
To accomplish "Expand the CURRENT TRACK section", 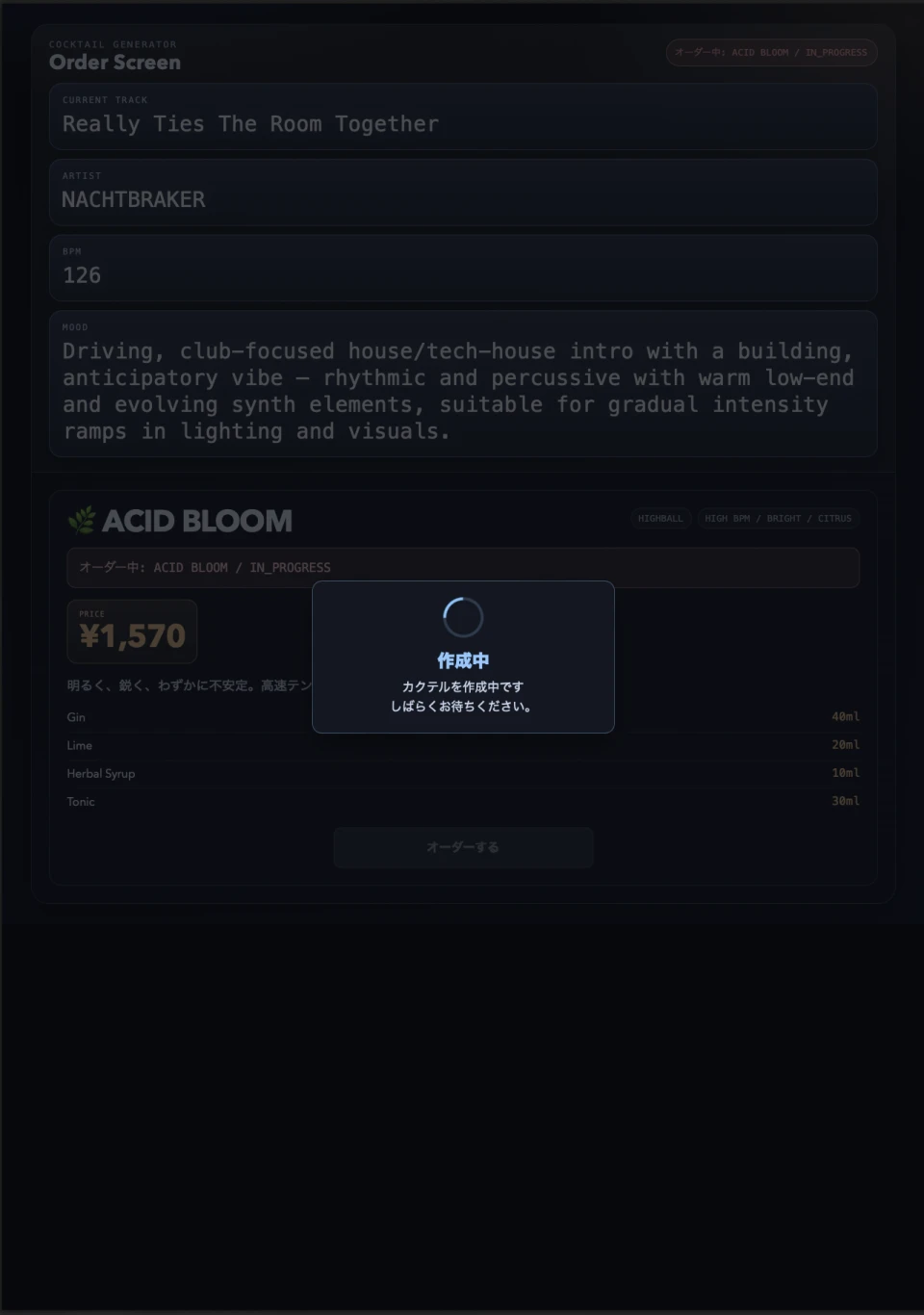I will 462,116.
